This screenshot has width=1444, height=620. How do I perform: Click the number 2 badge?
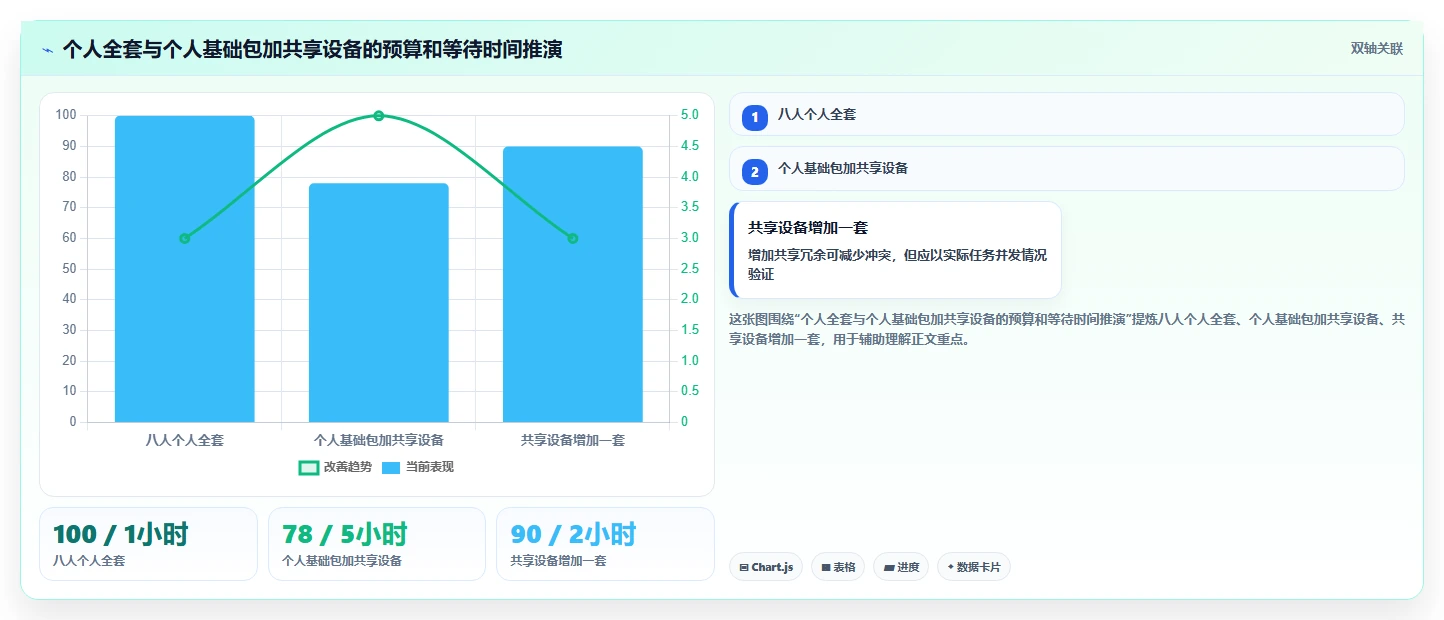(755, 172)
